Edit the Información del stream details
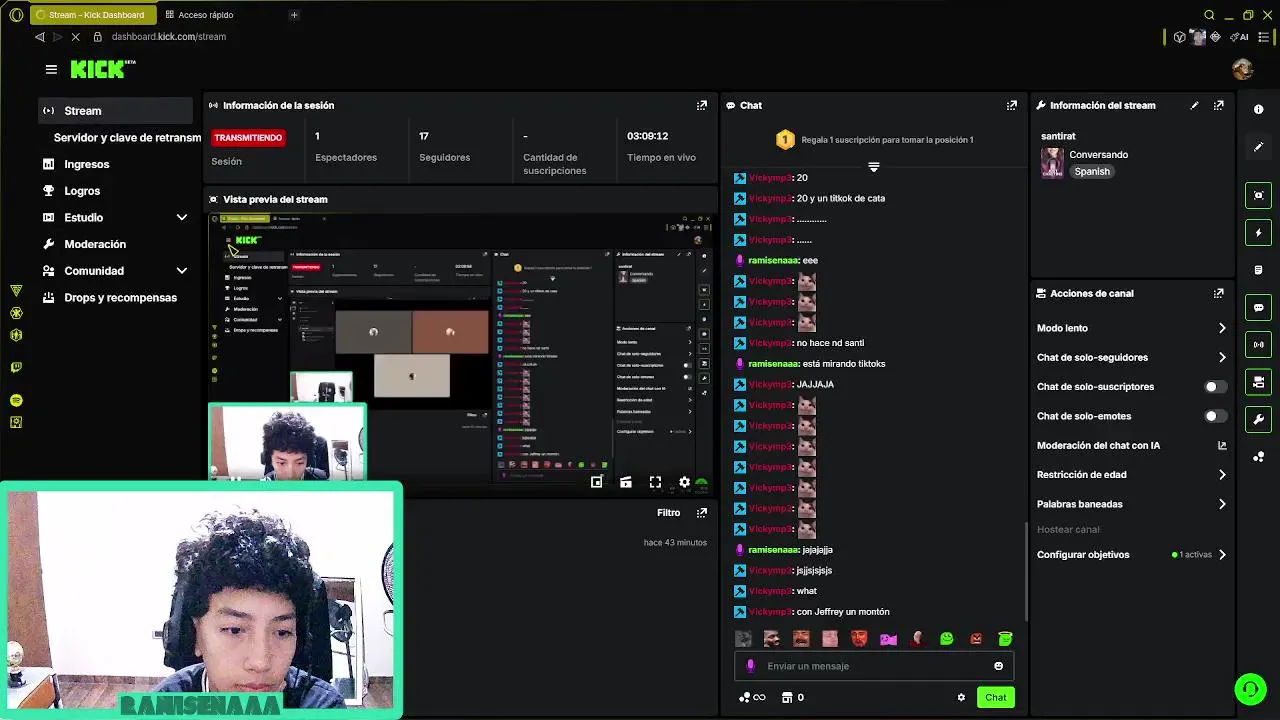Viewport: 1280px width, 720px height. [1194, 105]
